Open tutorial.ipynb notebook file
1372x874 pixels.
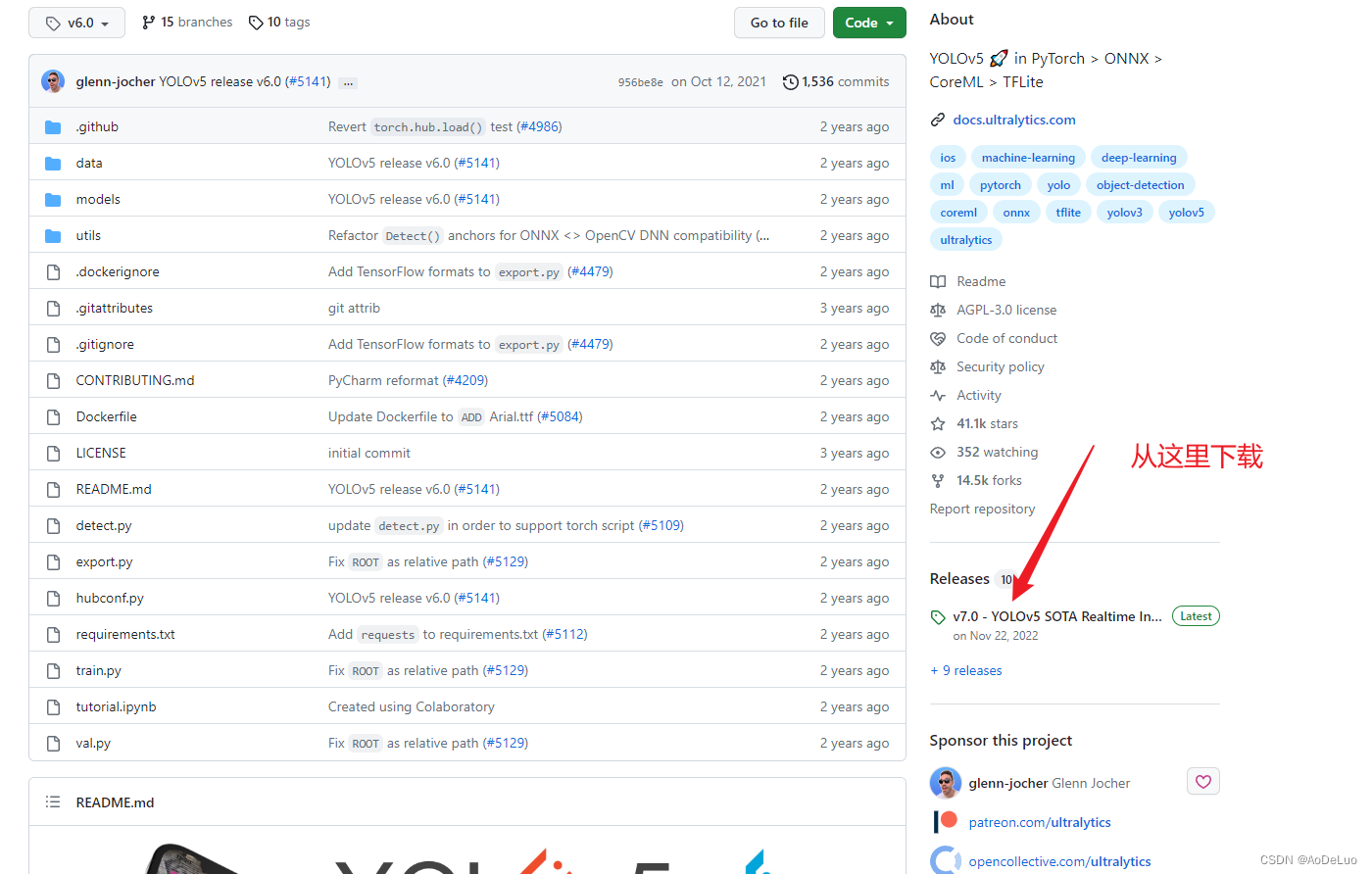[116, 706]
